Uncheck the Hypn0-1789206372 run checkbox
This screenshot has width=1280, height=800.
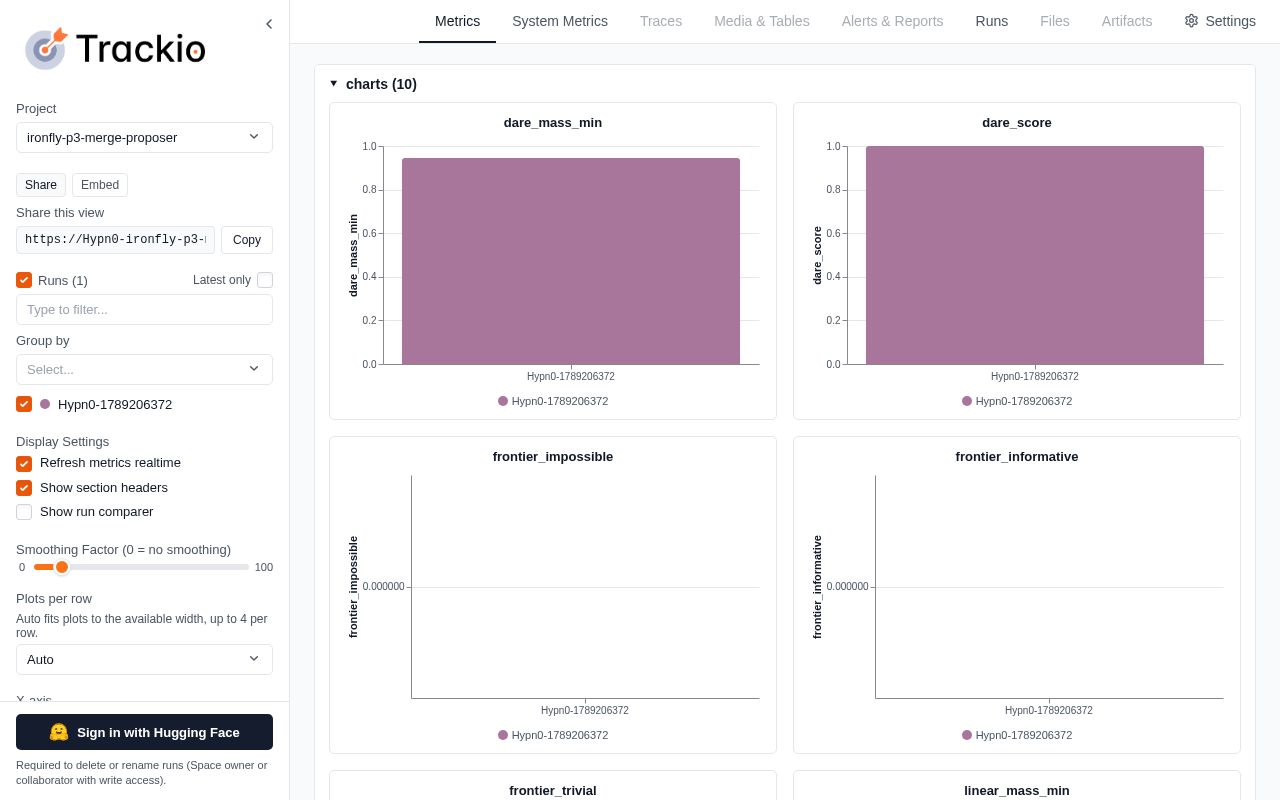coord(24,404)
